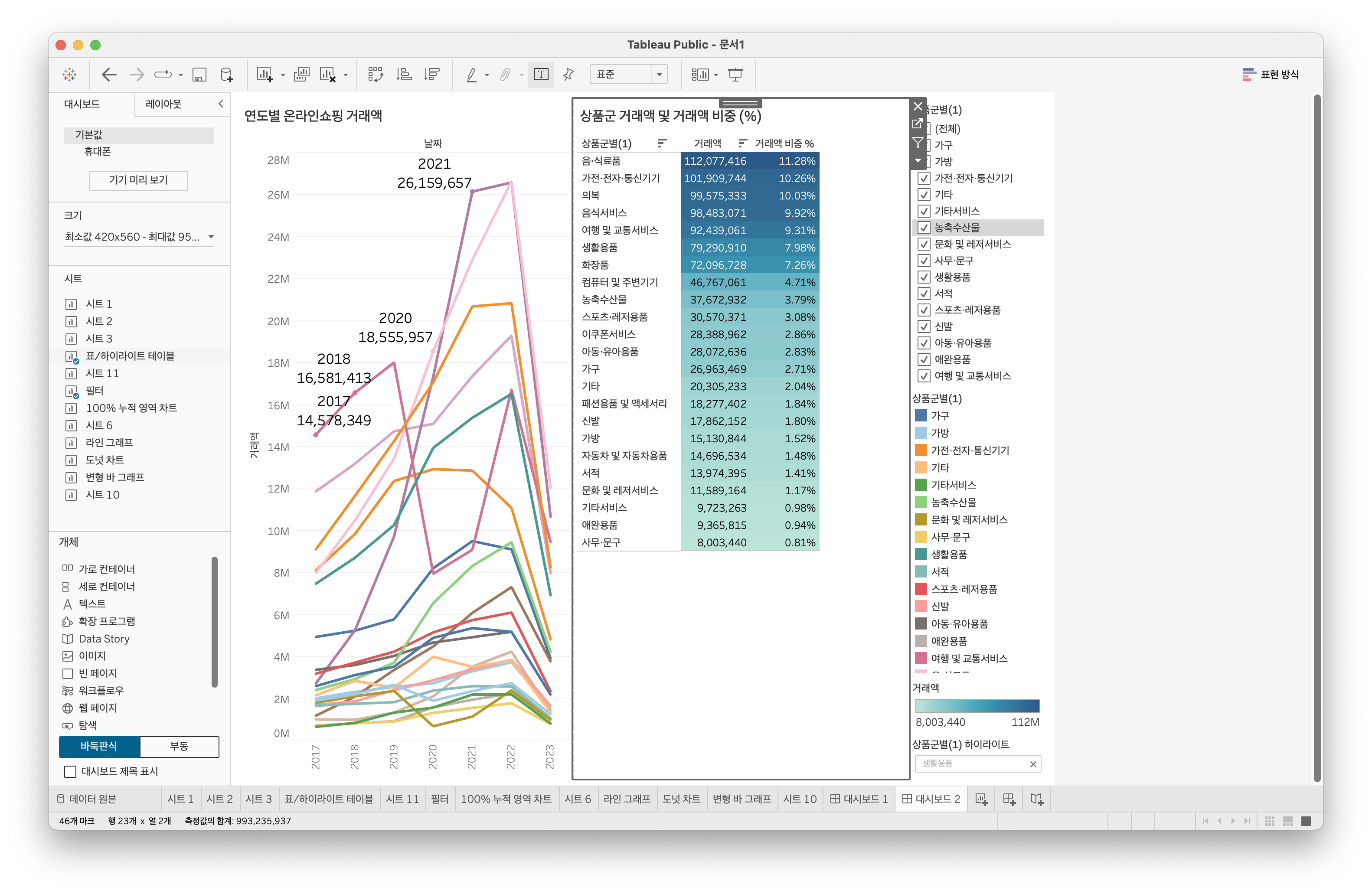Click the add new data source icon
Screen dimensions: 1372x894
click(x=226, y=75)
